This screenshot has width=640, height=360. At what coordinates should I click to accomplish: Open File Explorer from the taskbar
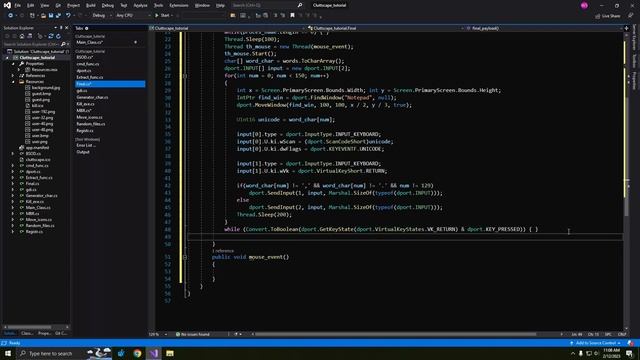pos(170,353)
